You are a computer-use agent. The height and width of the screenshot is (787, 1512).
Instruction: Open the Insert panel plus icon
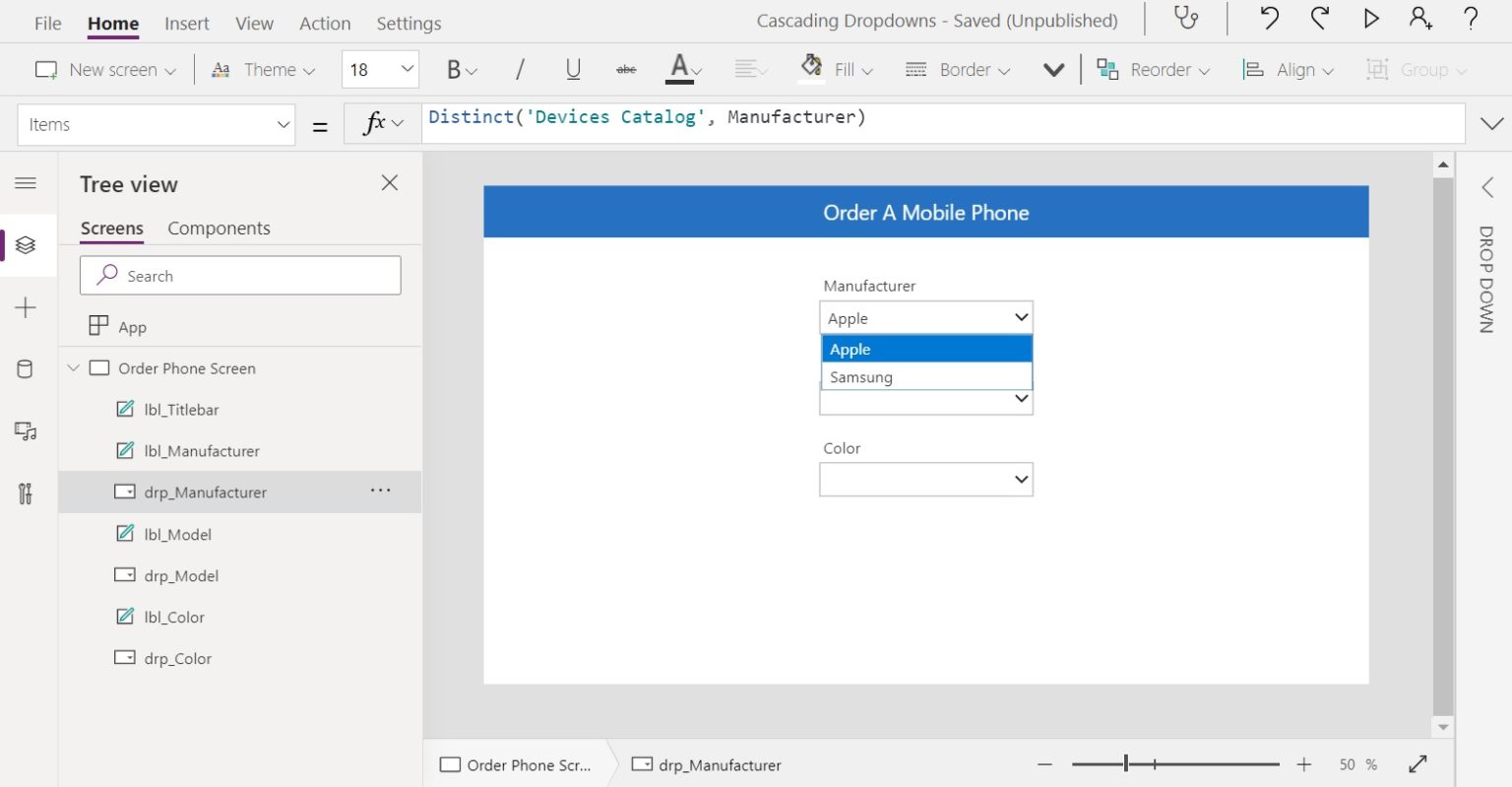point(25,307)
